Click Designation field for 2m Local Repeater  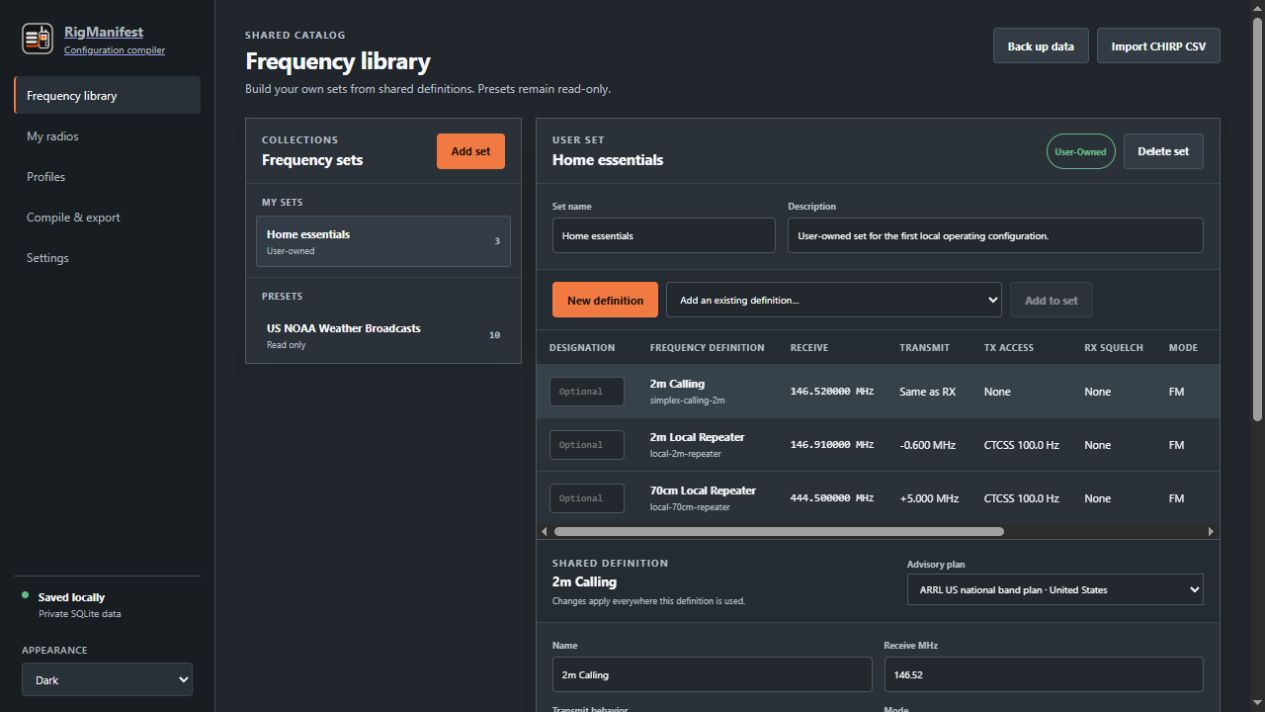[x=587, y=445]
